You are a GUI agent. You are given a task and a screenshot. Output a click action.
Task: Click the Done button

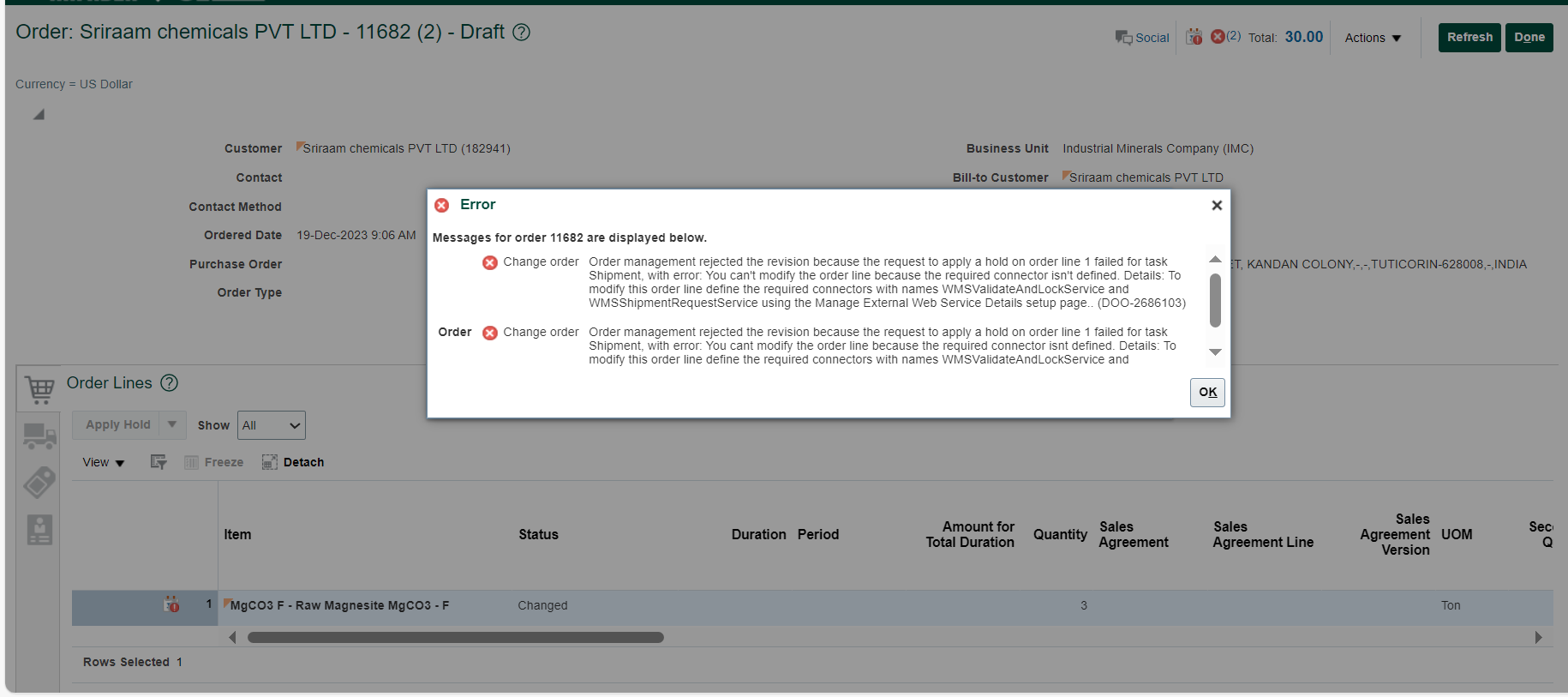pyautogui.click(x=1529, y=38)
